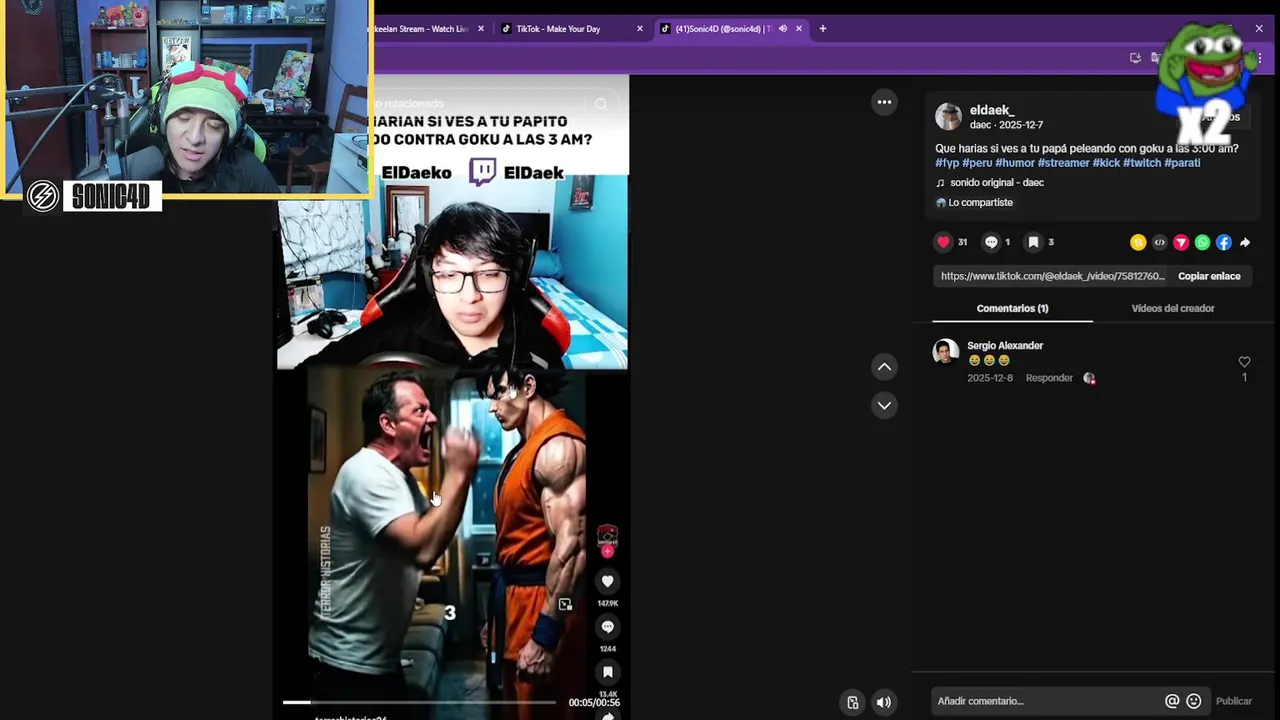Open the #parati hashtag
Screen dimensions: 1280x720
pyautogui.click(x=1182, y=162)
